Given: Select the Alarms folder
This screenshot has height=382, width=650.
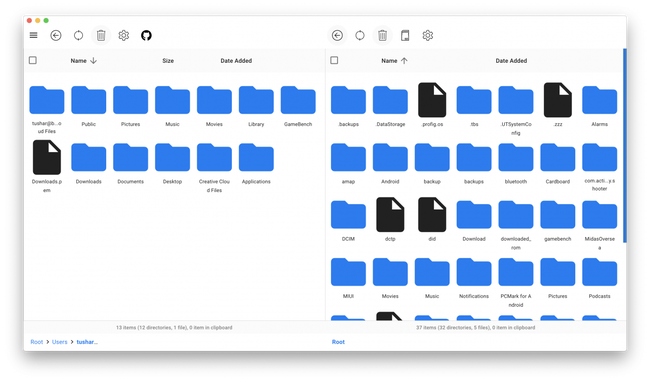Looking at the screenshot, I should pyautogui.click(x=599, y=106).
